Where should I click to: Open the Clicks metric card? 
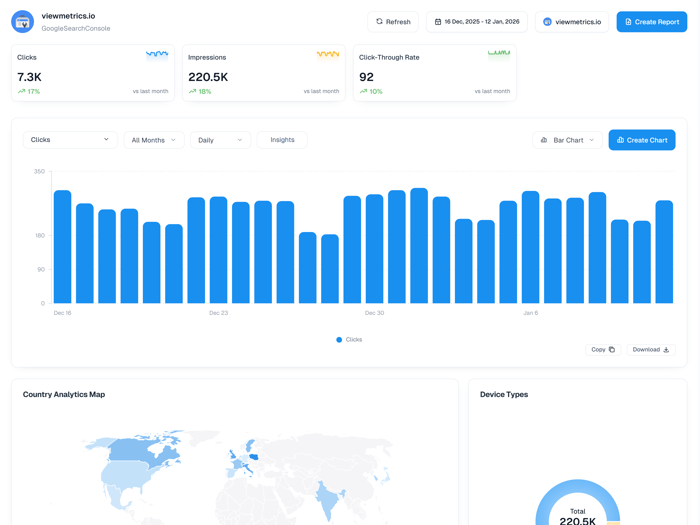coord(93,73)
